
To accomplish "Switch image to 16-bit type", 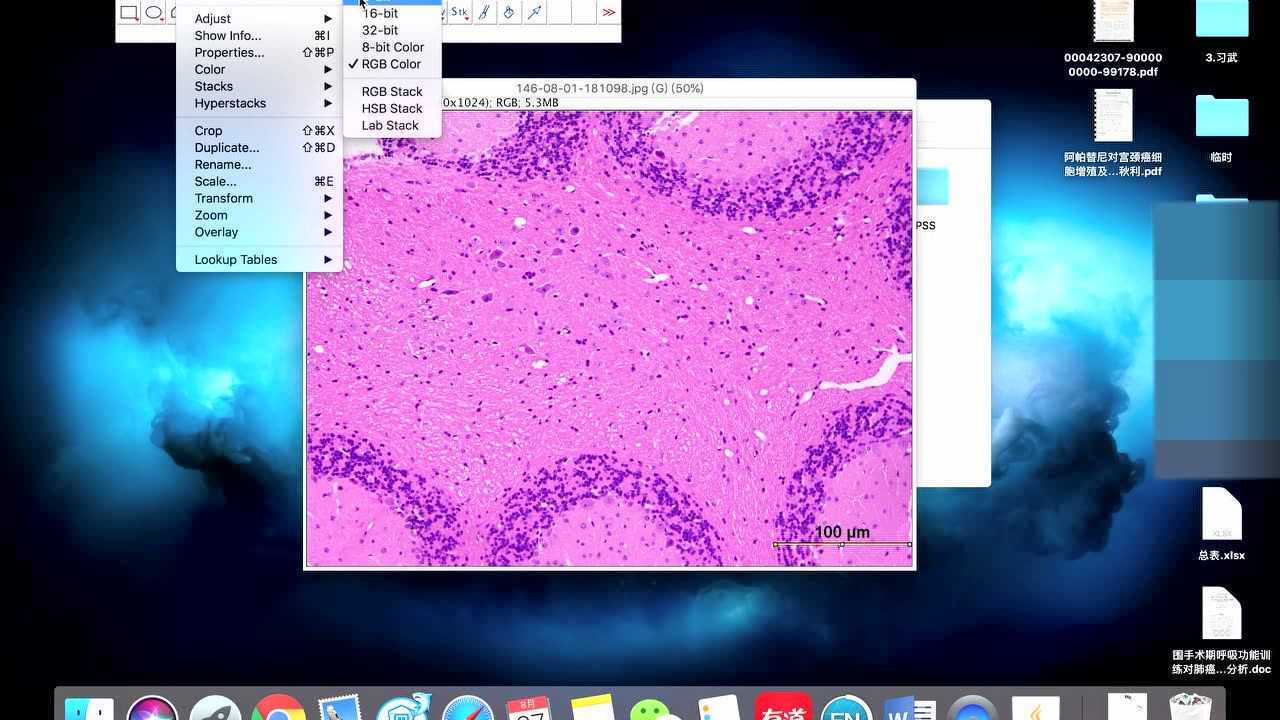I will (x=379, y=13).
